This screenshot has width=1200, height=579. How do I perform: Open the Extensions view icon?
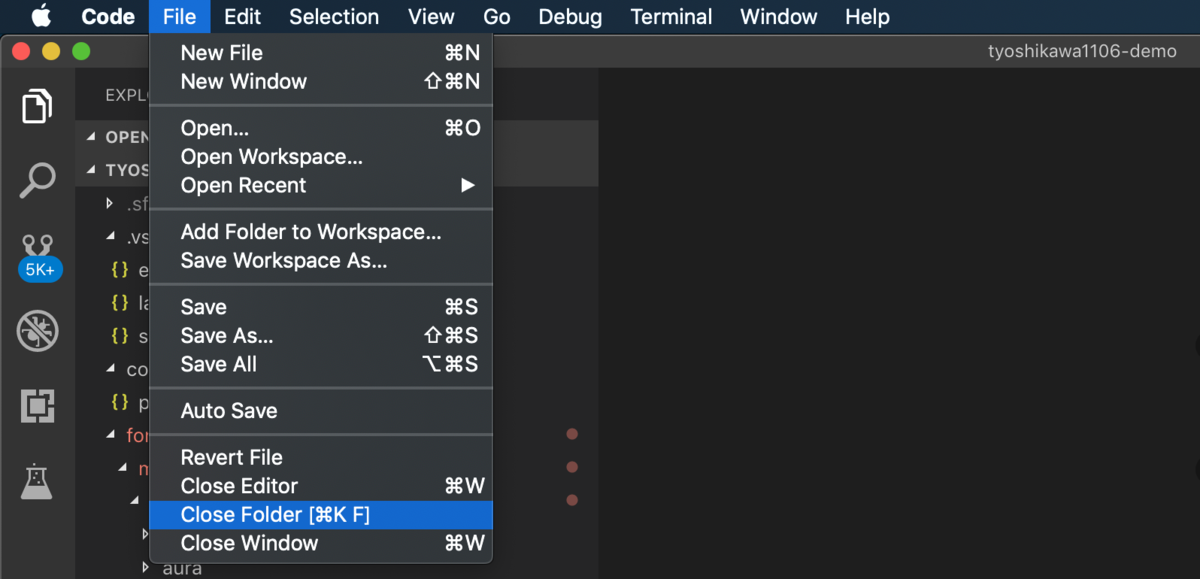[37, 406]
